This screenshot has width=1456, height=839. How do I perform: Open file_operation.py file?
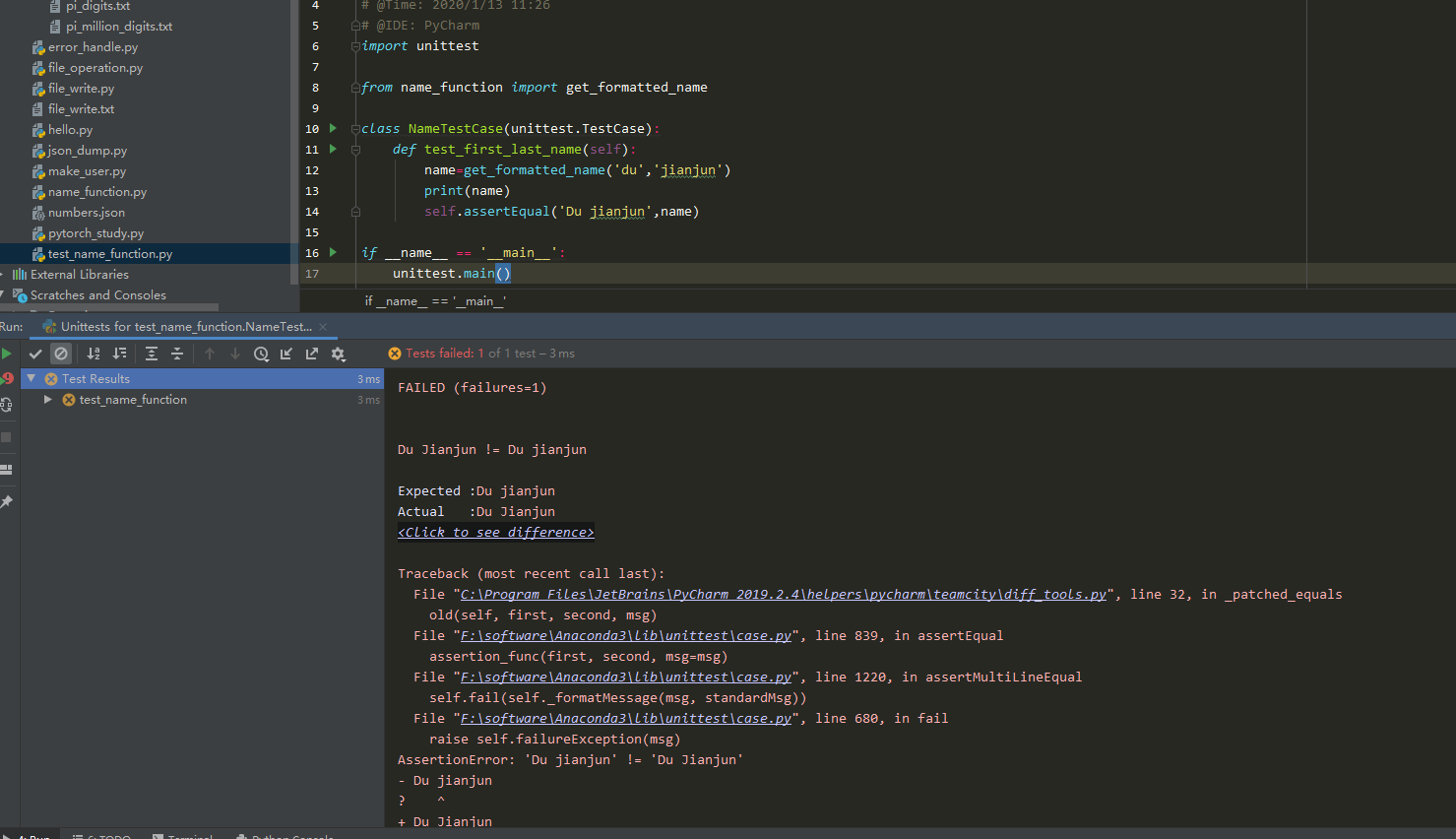click(x=95, y=68)
